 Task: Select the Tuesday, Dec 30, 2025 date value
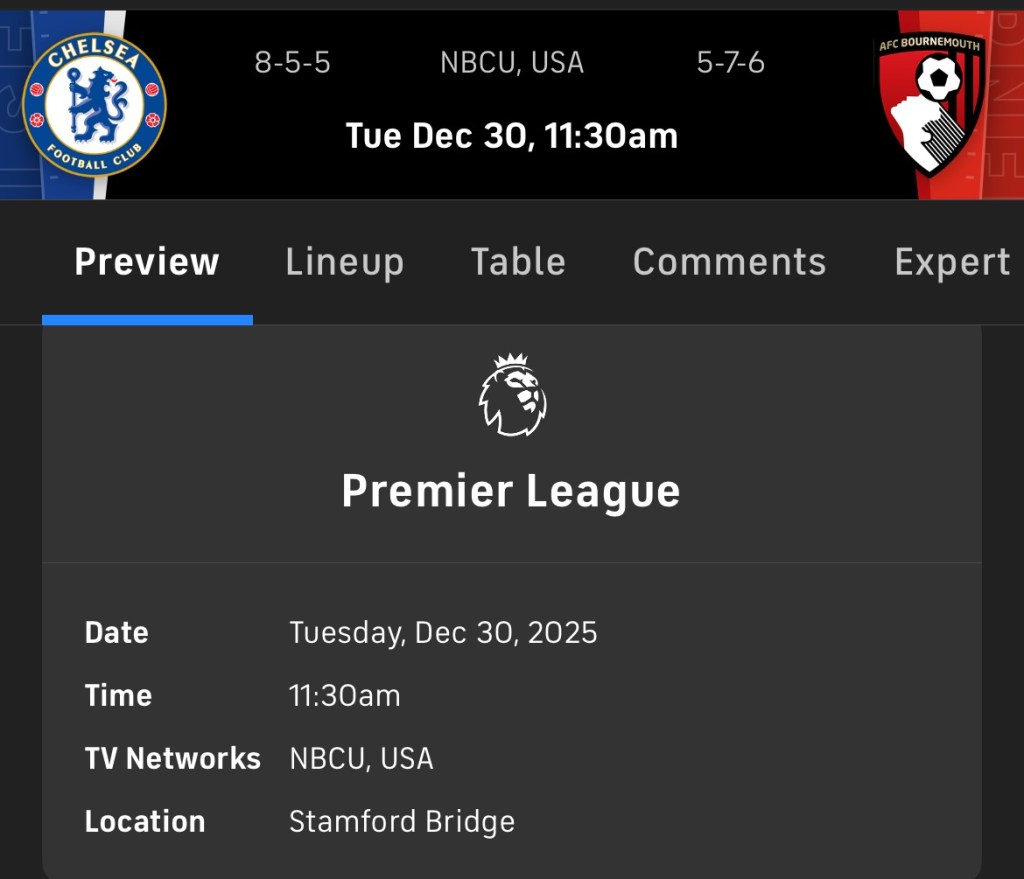(443, 633)
